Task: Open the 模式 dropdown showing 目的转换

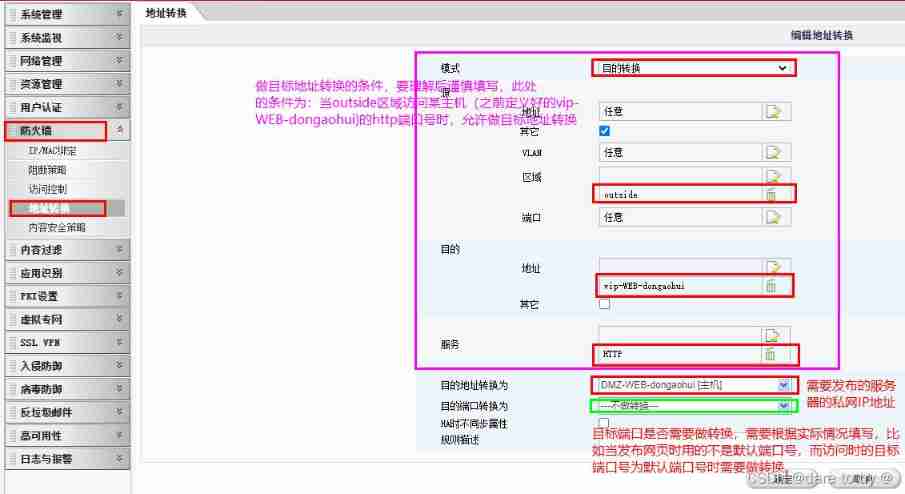Action: pyautogui.click(x=694, y=68)
